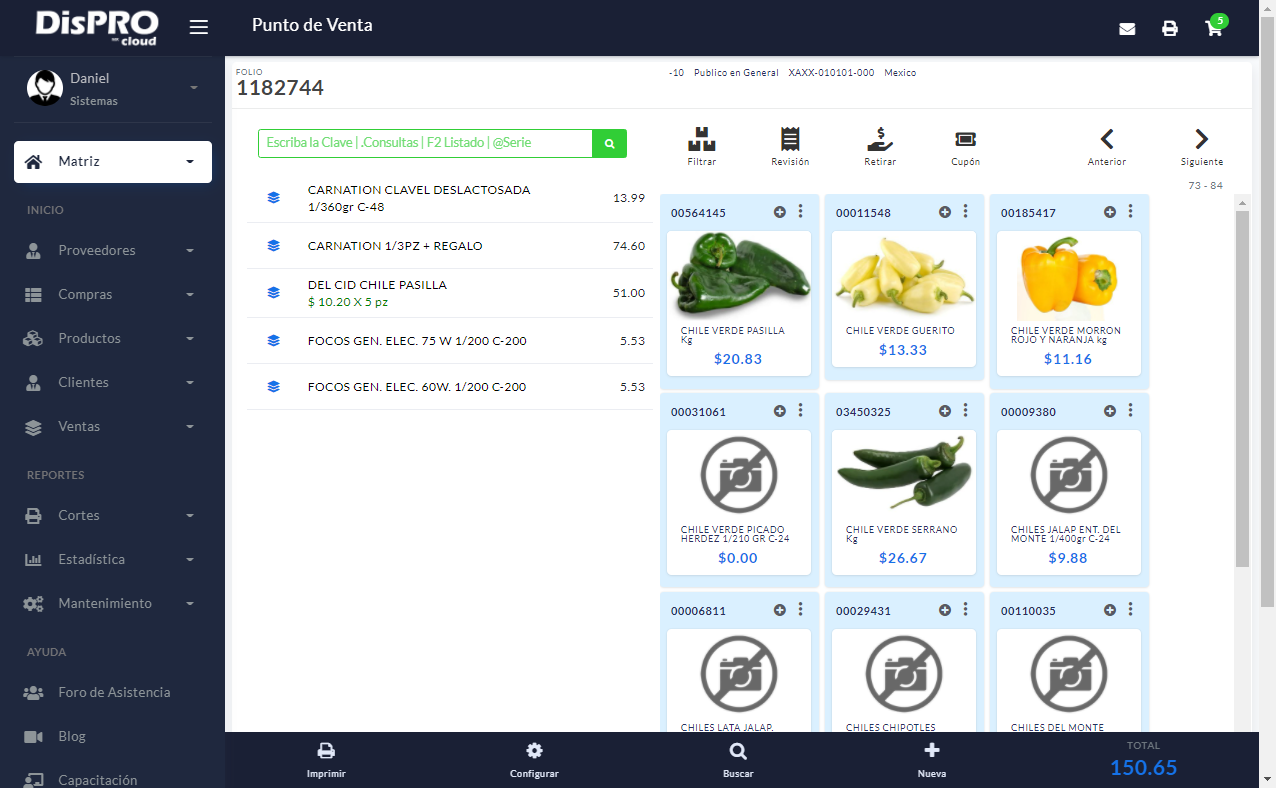
Task: Open the shopping cart showing 5 items
Action: pos(1213,29)
